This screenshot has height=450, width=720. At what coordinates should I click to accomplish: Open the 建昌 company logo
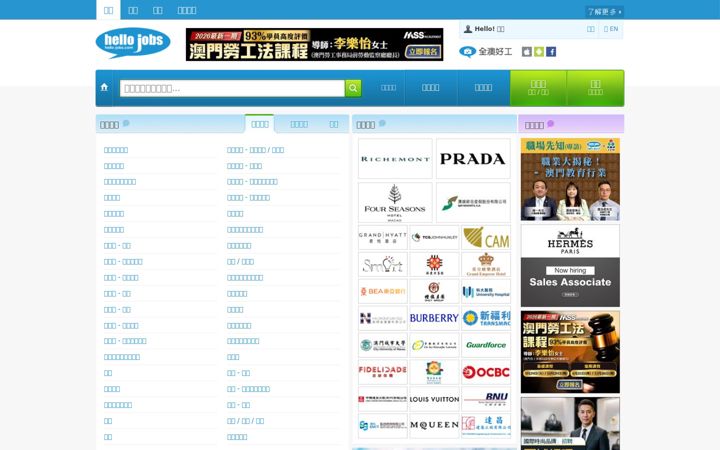486,426
